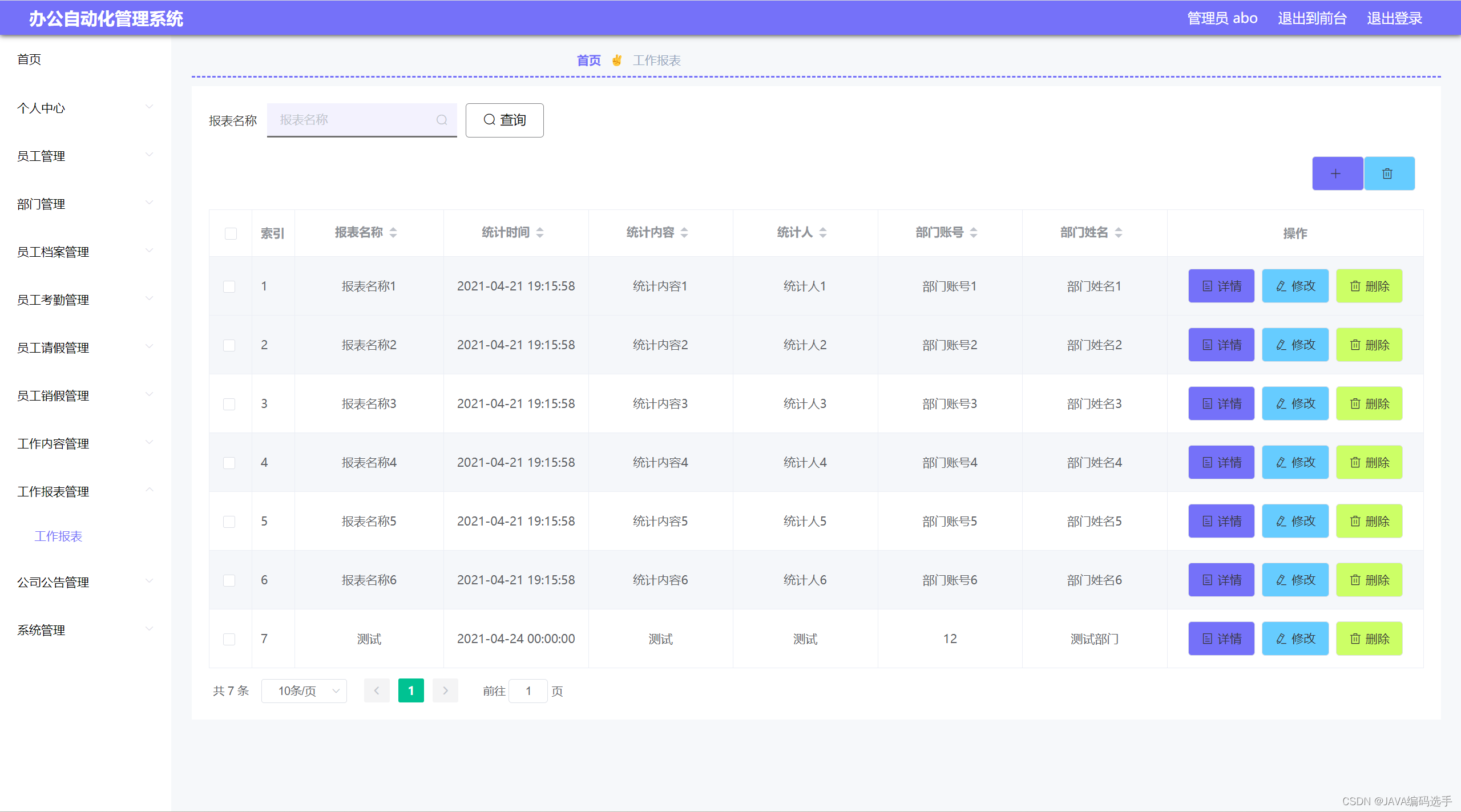Expand 员工管理 sidebar menu
The width and height of the screenshot is (1461, 812).
pos(86,156)
